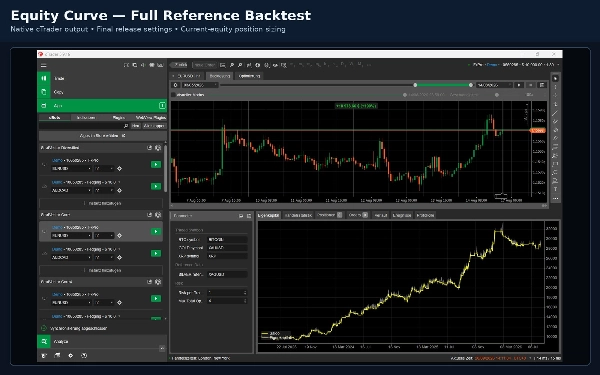Image resolution: width=600 pixels, height=375 pixels.
Task: Open the Copy section in sidebar
Action: 102,92
